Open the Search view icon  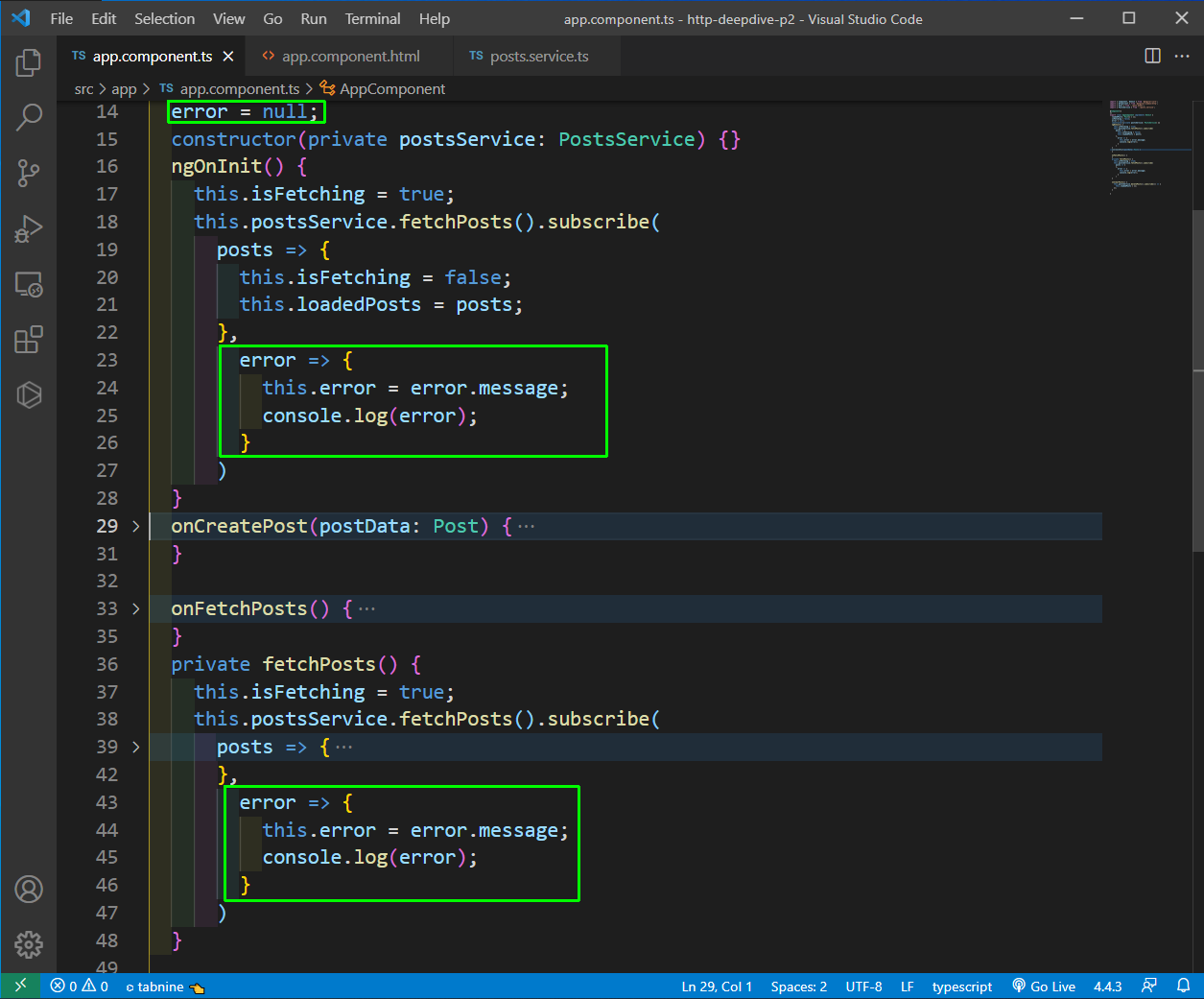[x=29, y=117]
